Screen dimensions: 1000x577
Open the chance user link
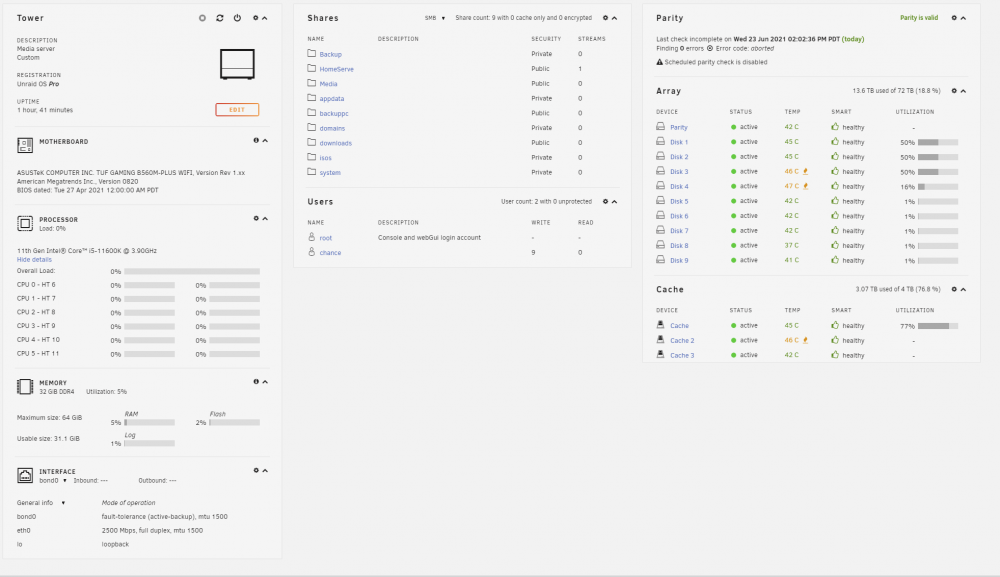click(330, 252)
